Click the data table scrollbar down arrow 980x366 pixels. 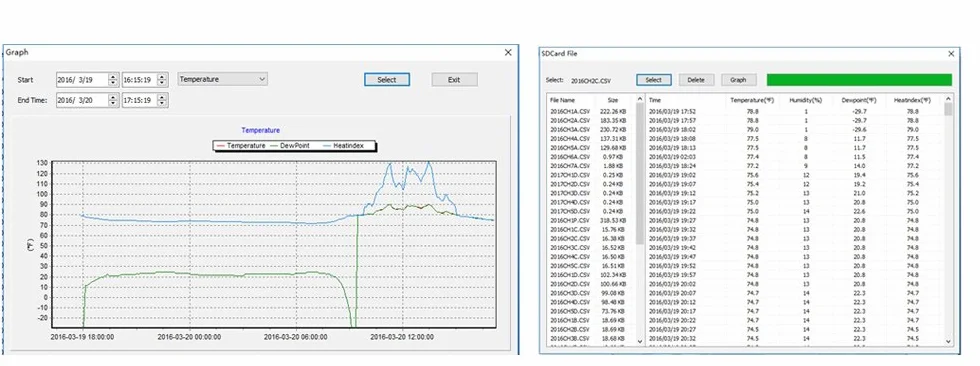(949, 341)
